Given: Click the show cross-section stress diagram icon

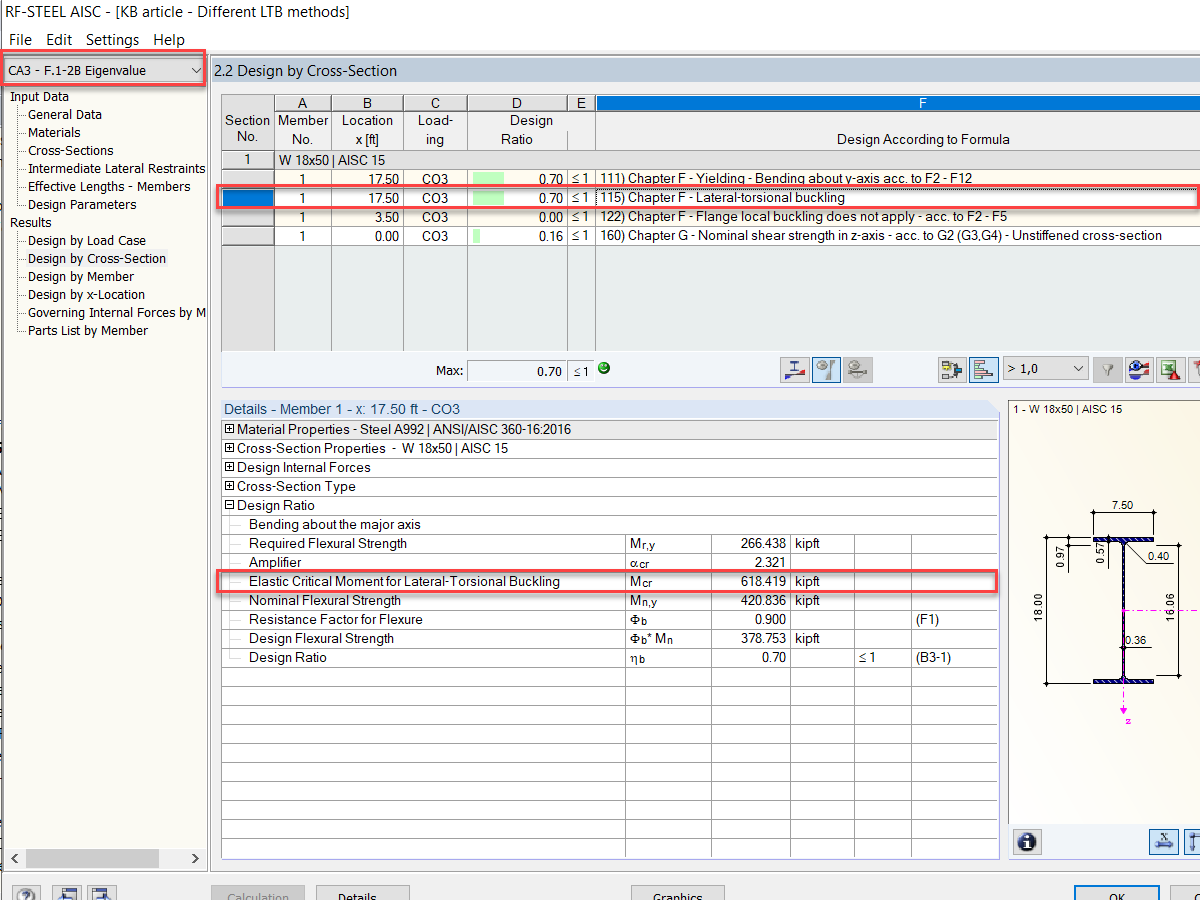Looking at the screenshot, I should point(795,369).
